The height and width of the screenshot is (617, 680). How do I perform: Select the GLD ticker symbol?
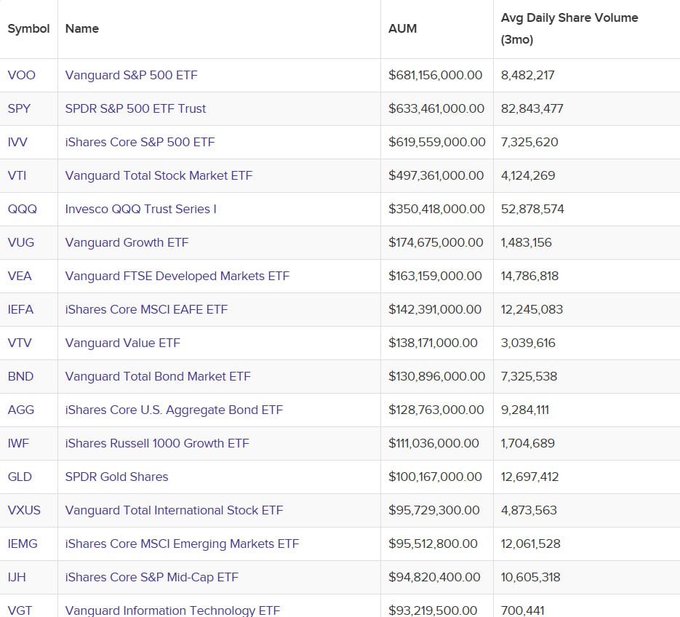point(20,477)
